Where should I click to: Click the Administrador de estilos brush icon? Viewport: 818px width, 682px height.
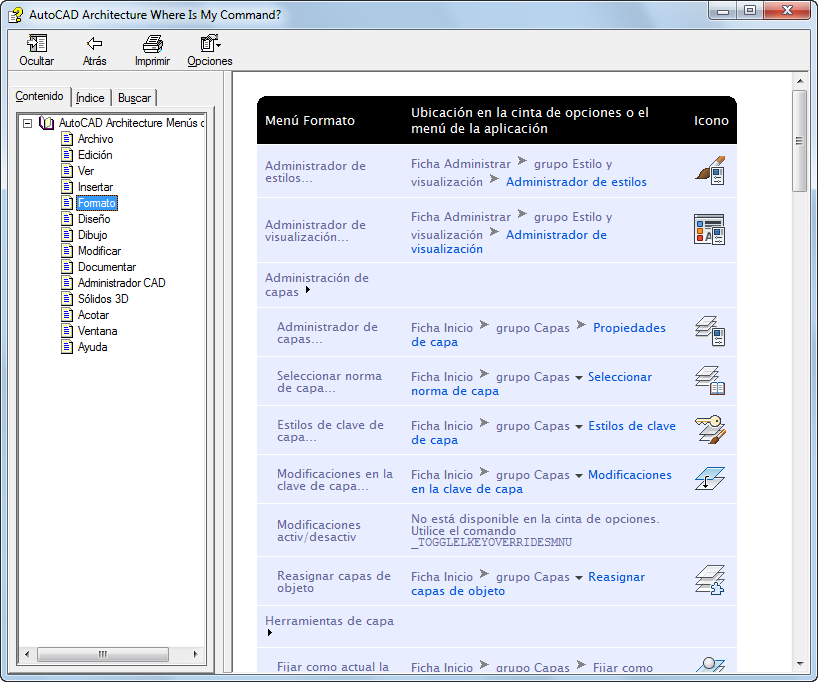pyautogui.click(x=709, y=170)
